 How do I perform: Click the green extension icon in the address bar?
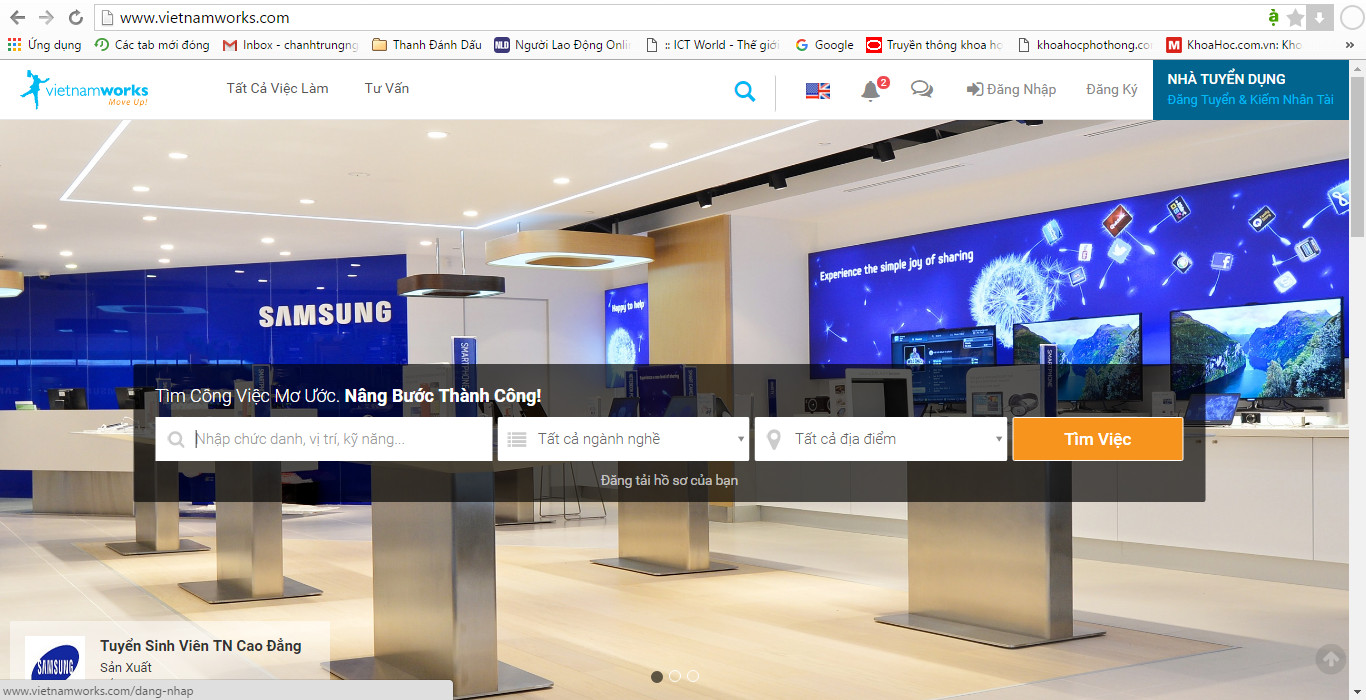(x=1273, y=17)
